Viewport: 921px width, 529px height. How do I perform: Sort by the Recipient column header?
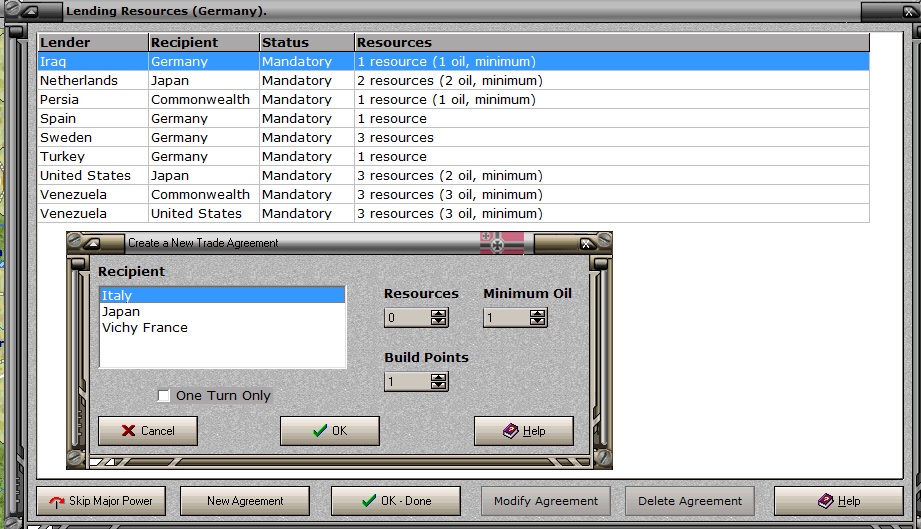point(204,42)
